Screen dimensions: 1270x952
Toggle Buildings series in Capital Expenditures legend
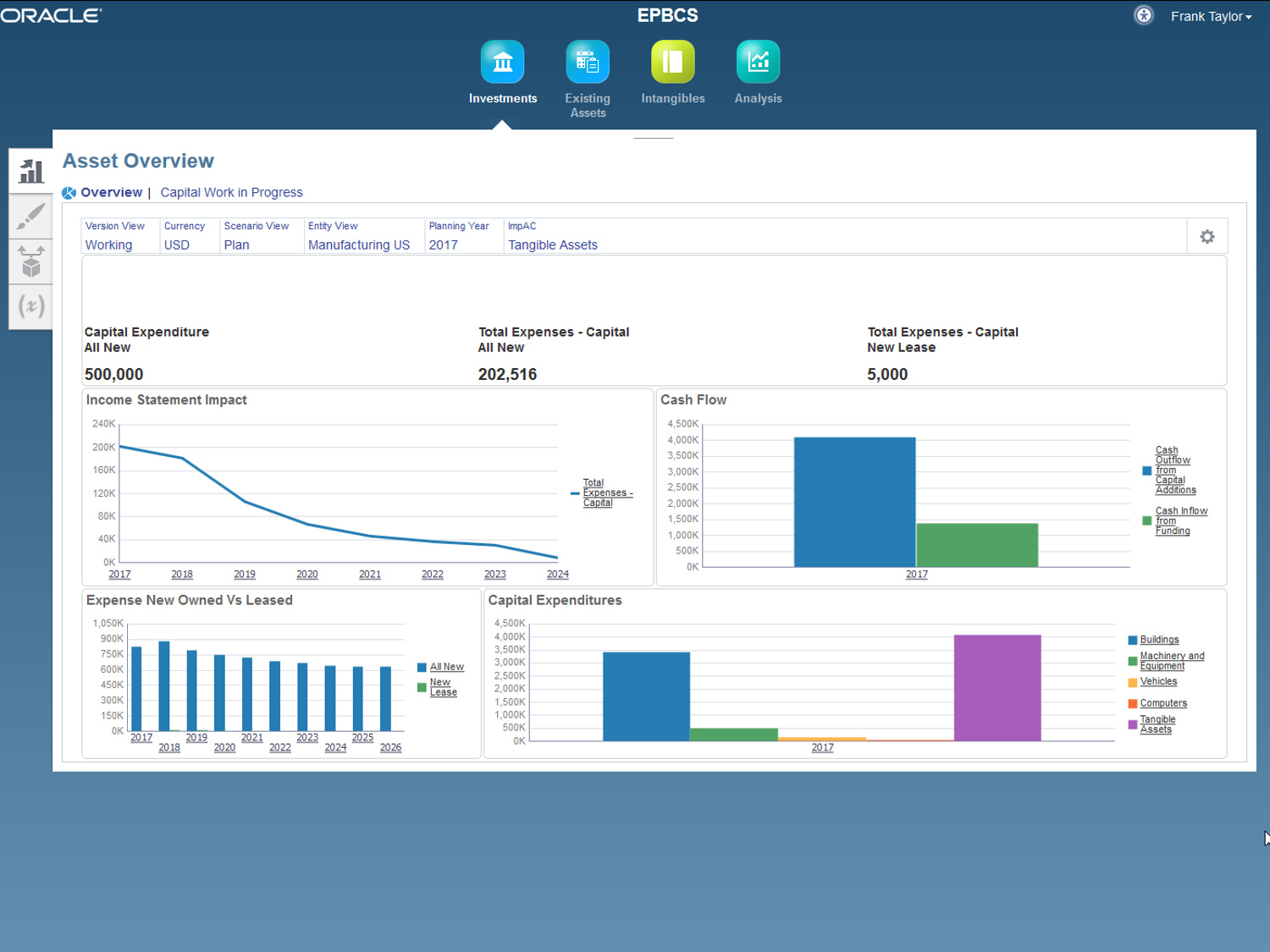1158,640
